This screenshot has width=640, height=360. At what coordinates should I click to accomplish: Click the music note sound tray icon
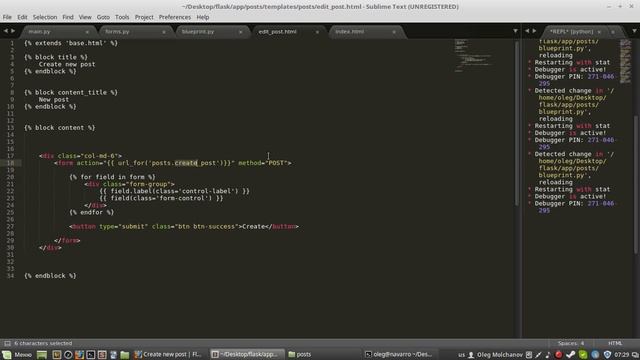tap(548, 355)
